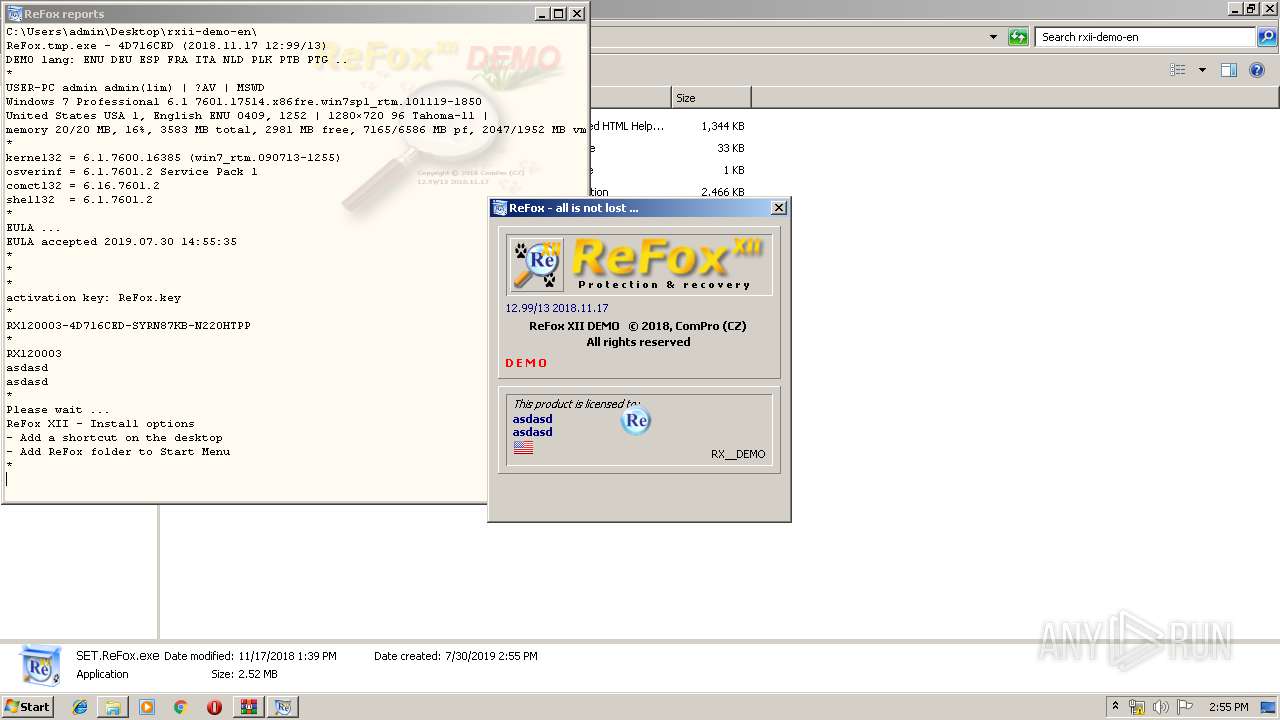Select the file row sized 33 KB

coord(667,148)
